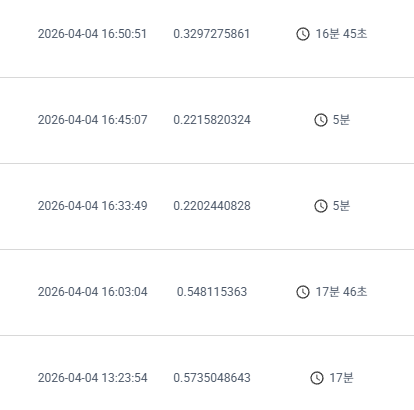This screenshot has width=414, height=410.
Task: Select timestamp 2026-04-04 16:33:49
Action: (x=92, y=206)
